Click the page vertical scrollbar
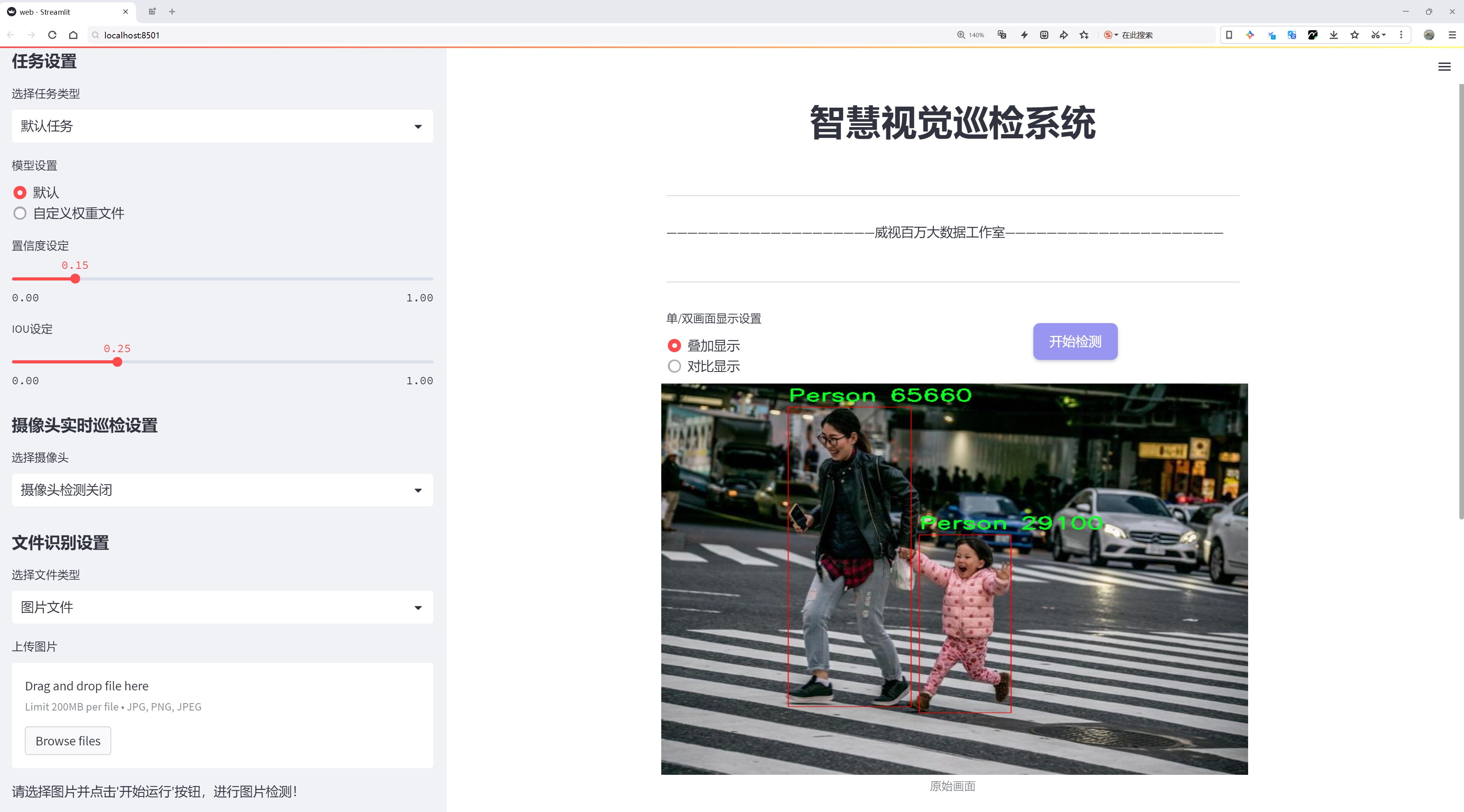The image size is (1464, 812). 1461,301
